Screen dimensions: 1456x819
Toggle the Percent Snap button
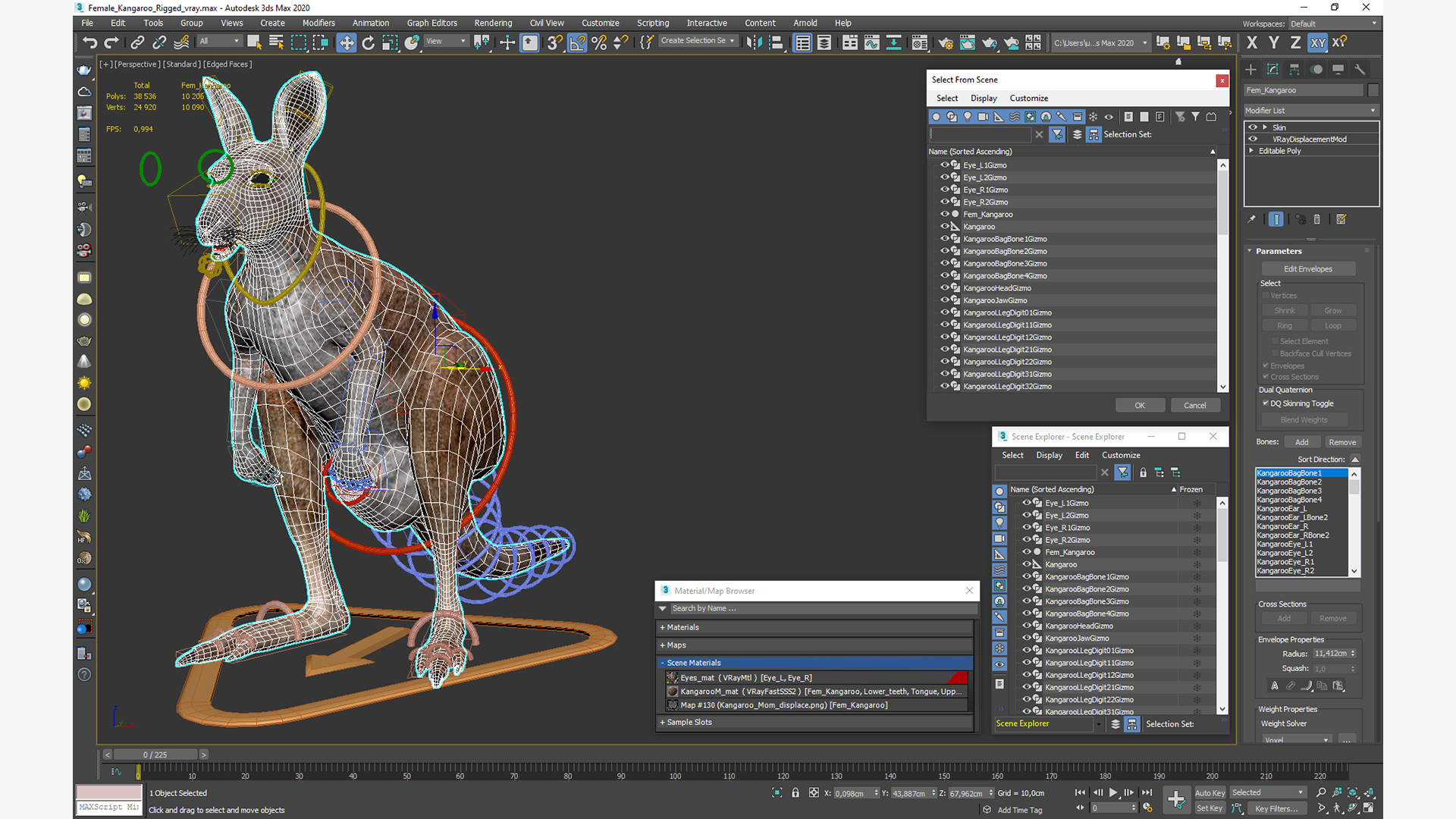pyautogui.click(x=599, y=42)
